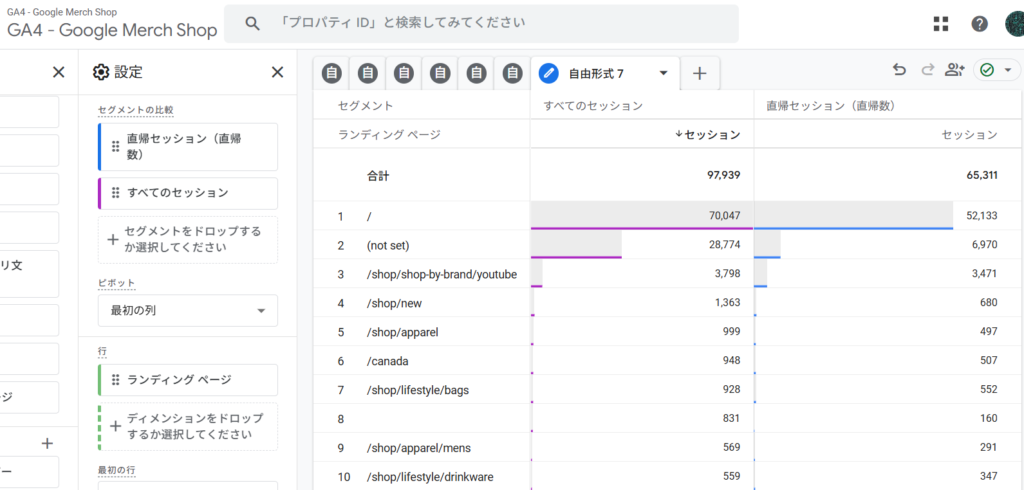Viewport: 1024px width, 490px height.
Task: Click ディメンションをドロップするか選択 add button
Action: point(187,427)
